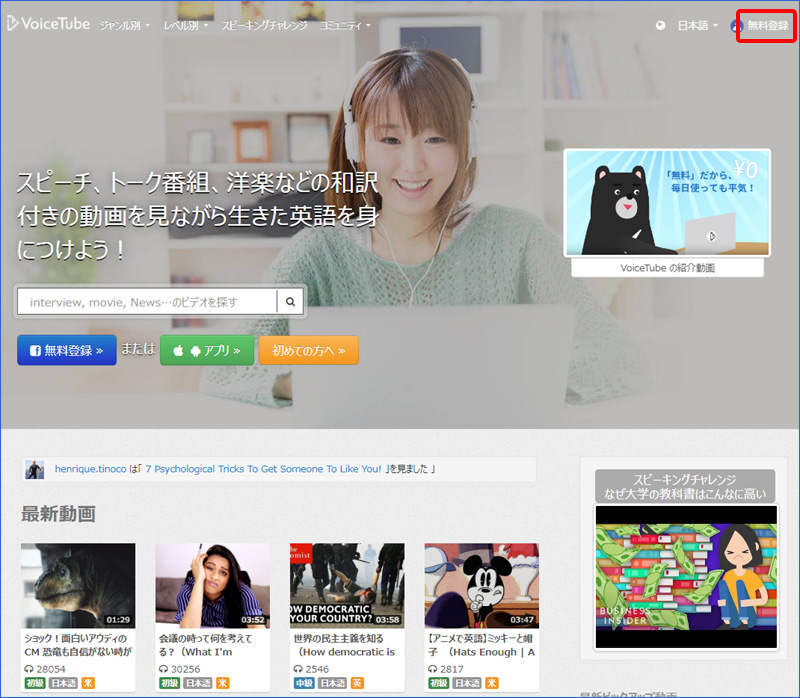Click the orange 初めての方へ button
The image size is (800, 698).
coord(308,351)
